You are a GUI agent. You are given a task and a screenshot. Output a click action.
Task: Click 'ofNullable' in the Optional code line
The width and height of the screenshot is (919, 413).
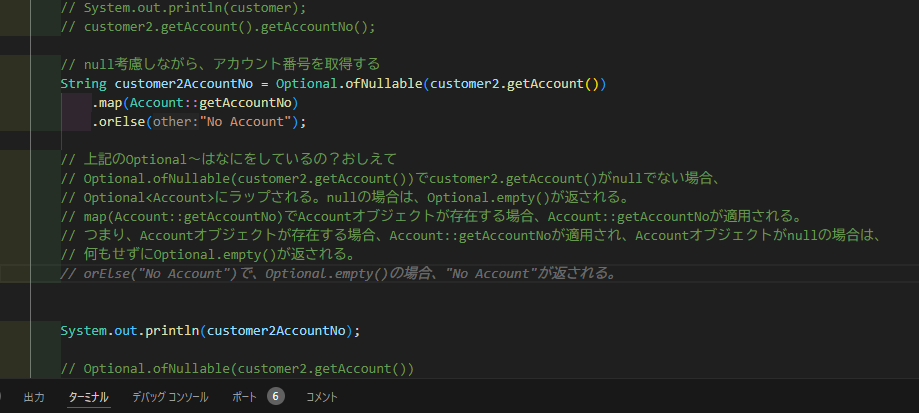(383, 84)
